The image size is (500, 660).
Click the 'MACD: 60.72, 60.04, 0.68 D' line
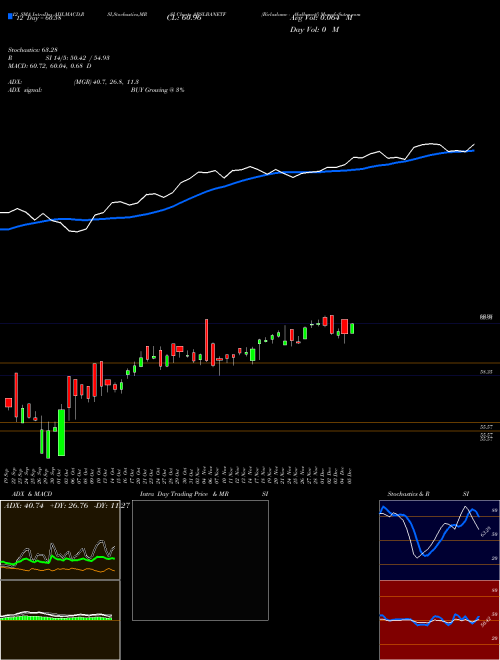[x=50, y=66]
